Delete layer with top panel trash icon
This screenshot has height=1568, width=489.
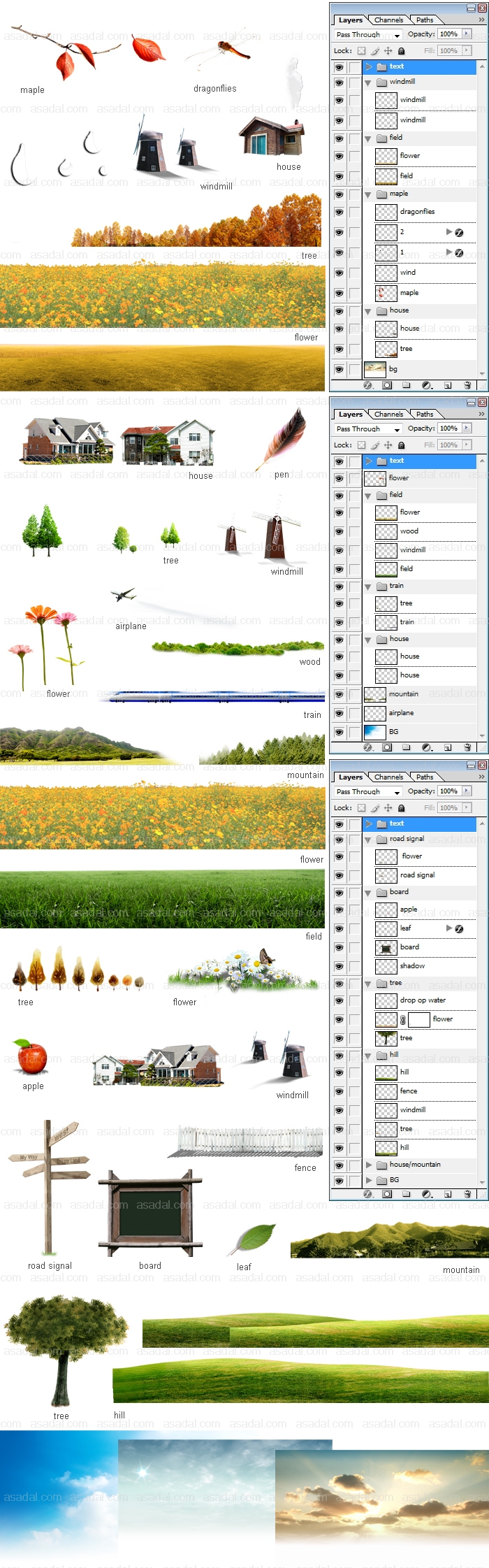point(467,385)
